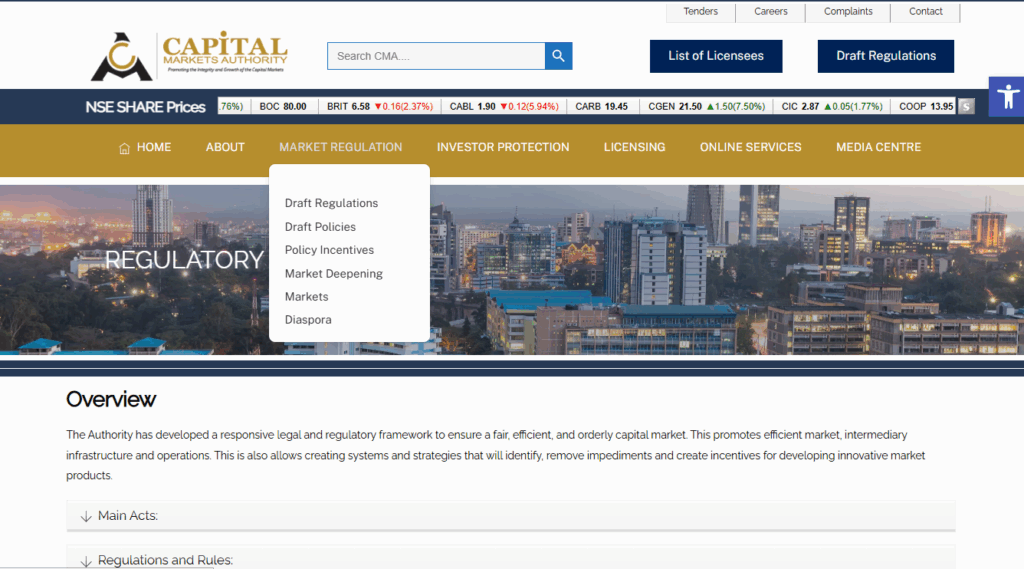Select Draft Policies in the dropdown
This screenshot has width=1024, height=569.
(x=320, y=227)
